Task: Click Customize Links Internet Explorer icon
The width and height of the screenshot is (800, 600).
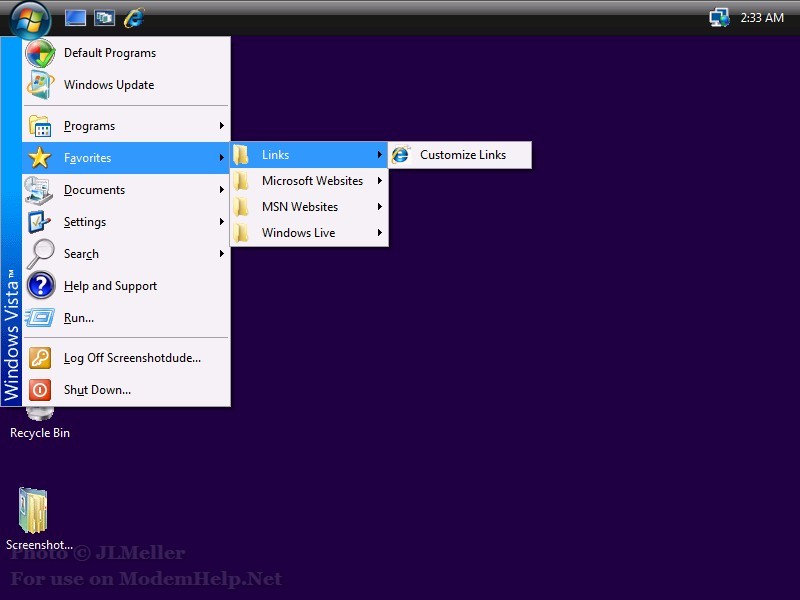Action: pos(401,155)
